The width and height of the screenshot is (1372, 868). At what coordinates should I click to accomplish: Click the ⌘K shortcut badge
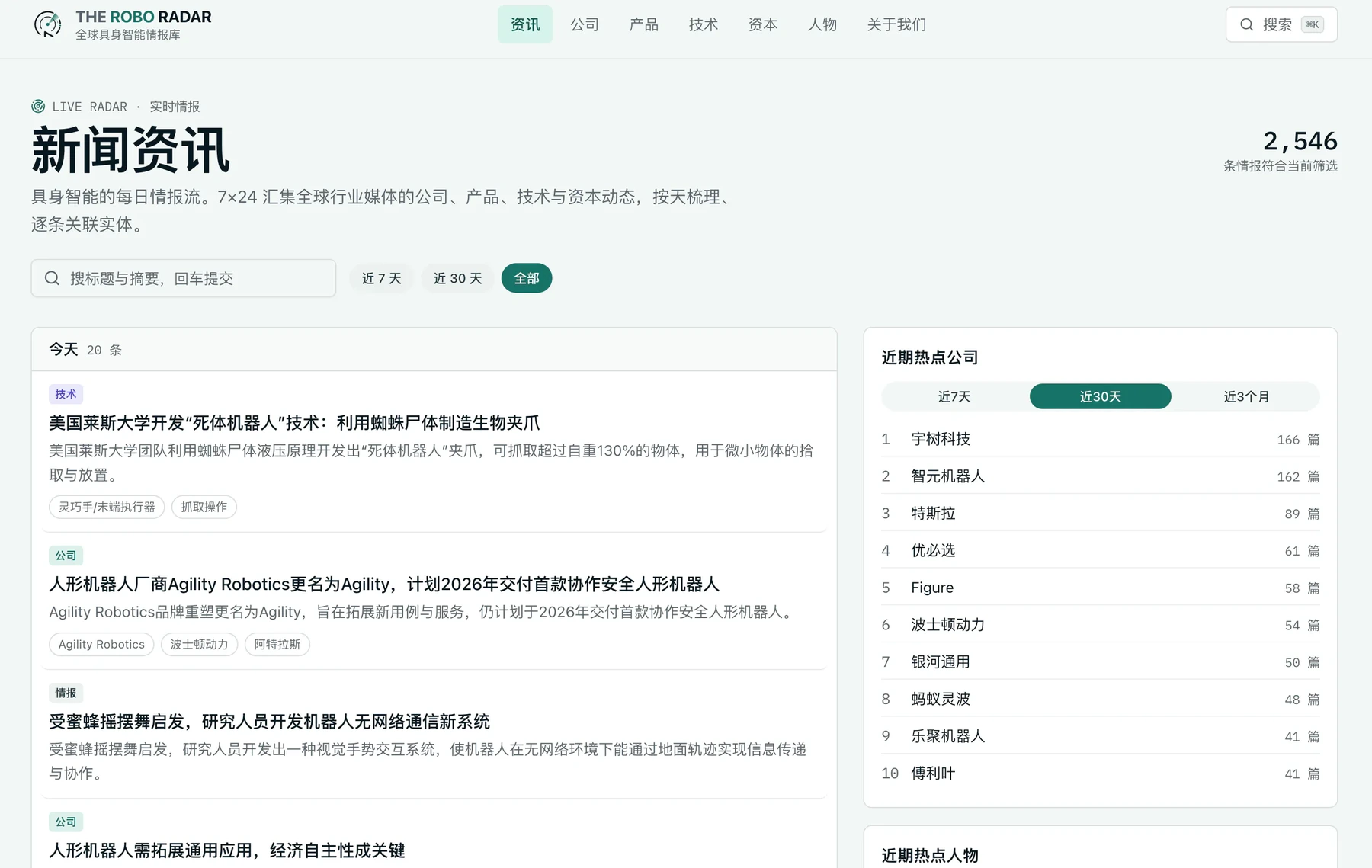[x=1313, y=24]
